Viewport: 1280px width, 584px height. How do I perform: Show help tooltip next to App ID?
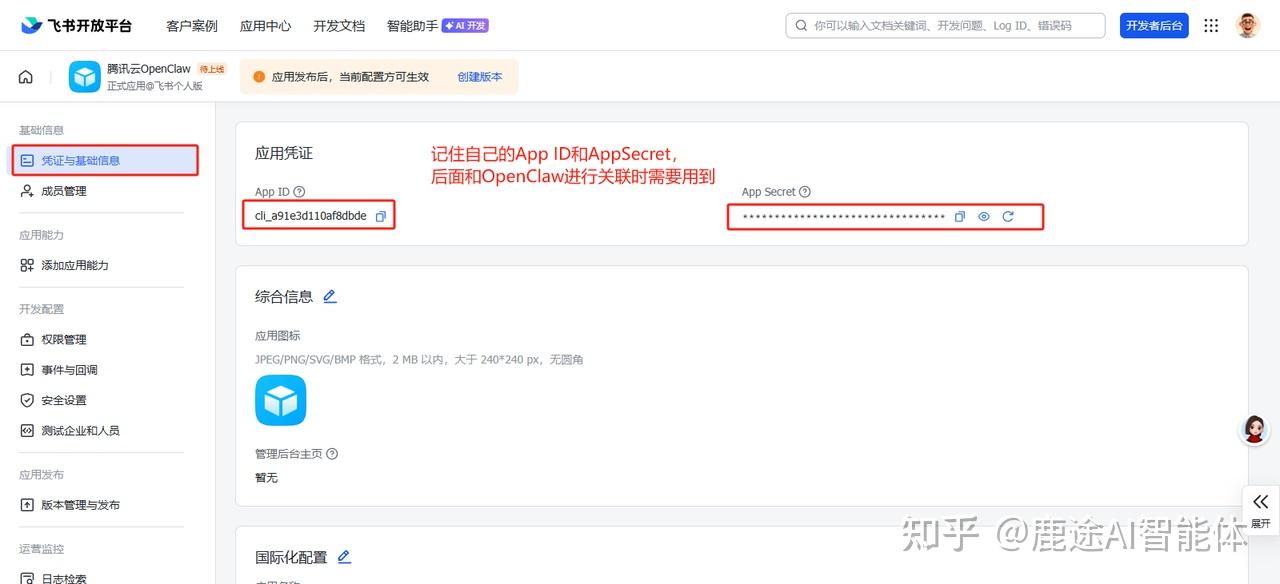pyautogui.click(x=299, y=192)
